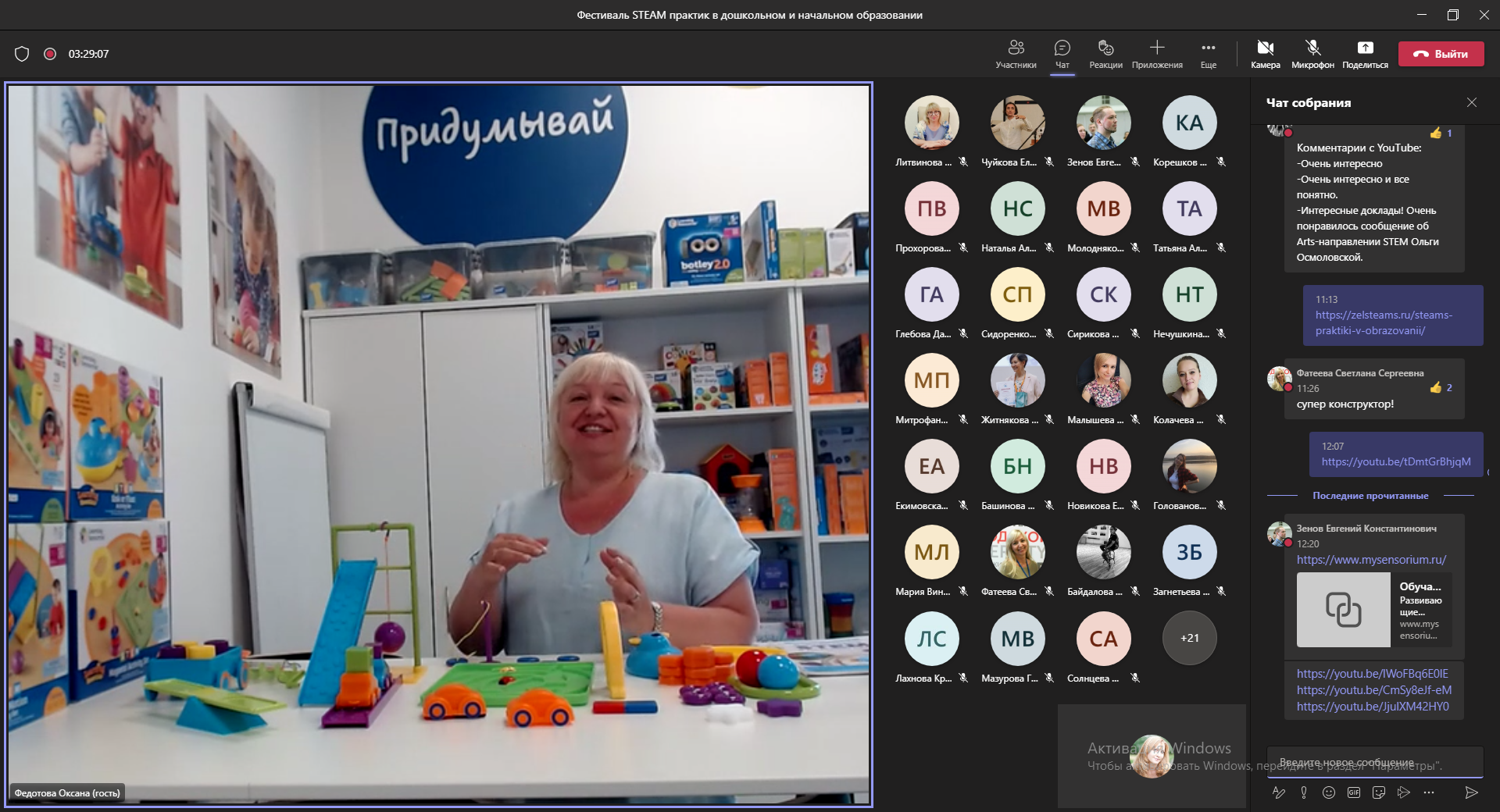Expand more compose options in chat
1500x812 pixels.
[1429, 792]
